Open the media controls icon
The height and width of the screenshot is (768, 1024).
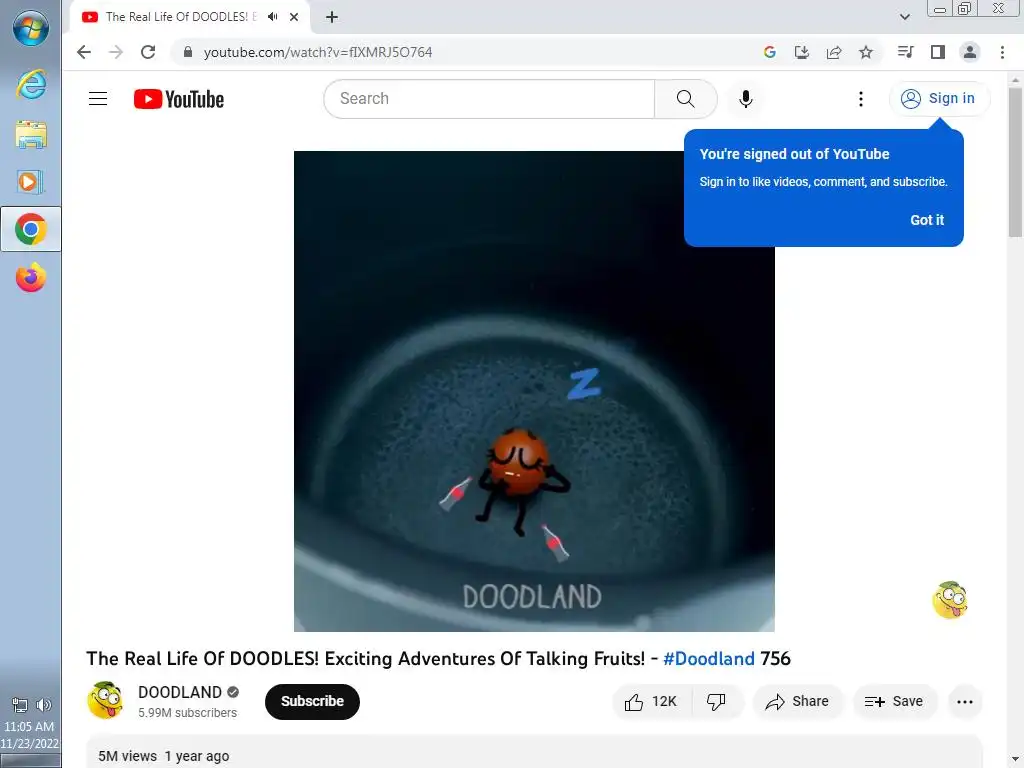(905, 52)
